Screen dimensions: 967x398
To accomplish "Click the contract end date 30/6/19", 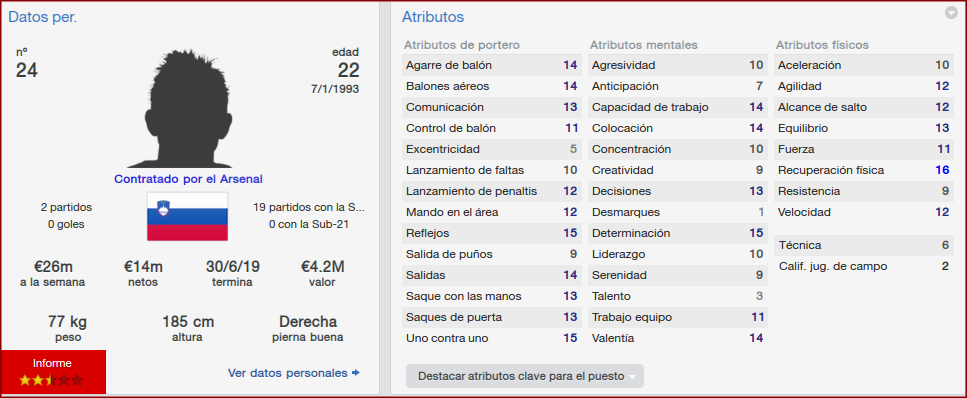I will coord(232,267).
